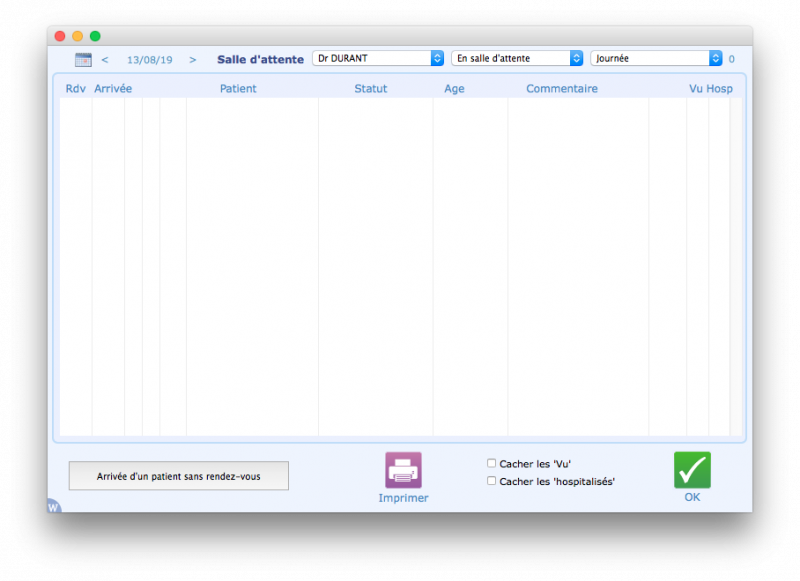Image resolution: width=800 pixels, height=581 pixels.
Task: Expand the Journée period dropdown
Action: coord(656,58)
